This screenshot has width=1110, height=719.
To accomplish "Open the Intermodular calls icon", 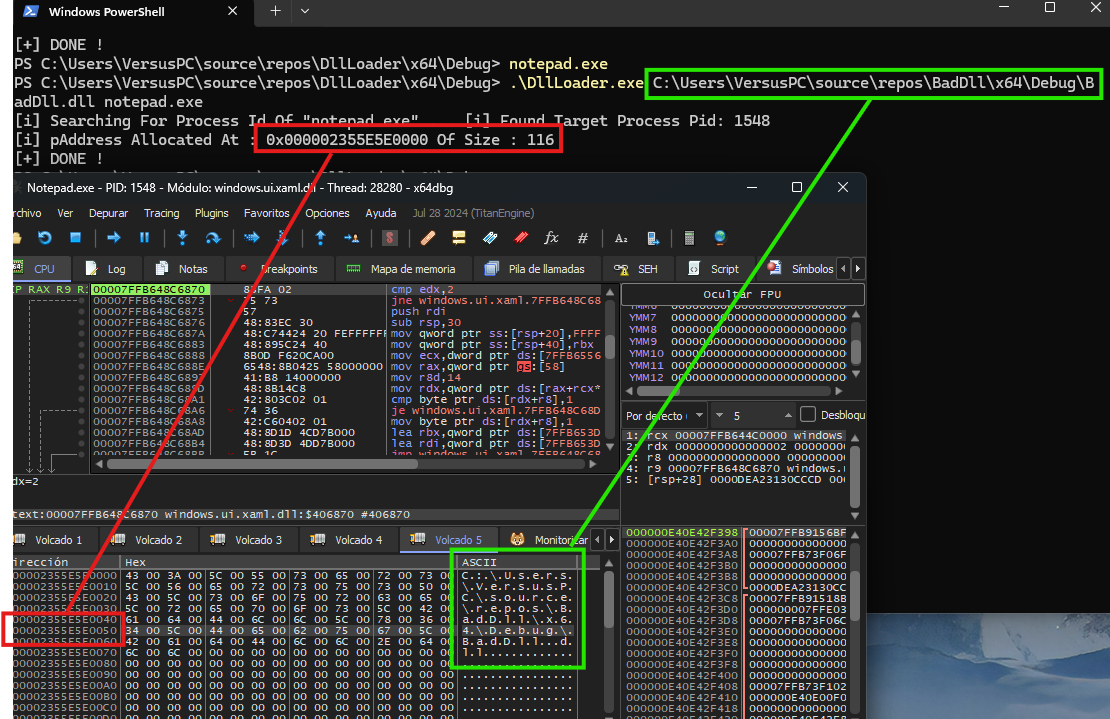I will pos(653,238).
